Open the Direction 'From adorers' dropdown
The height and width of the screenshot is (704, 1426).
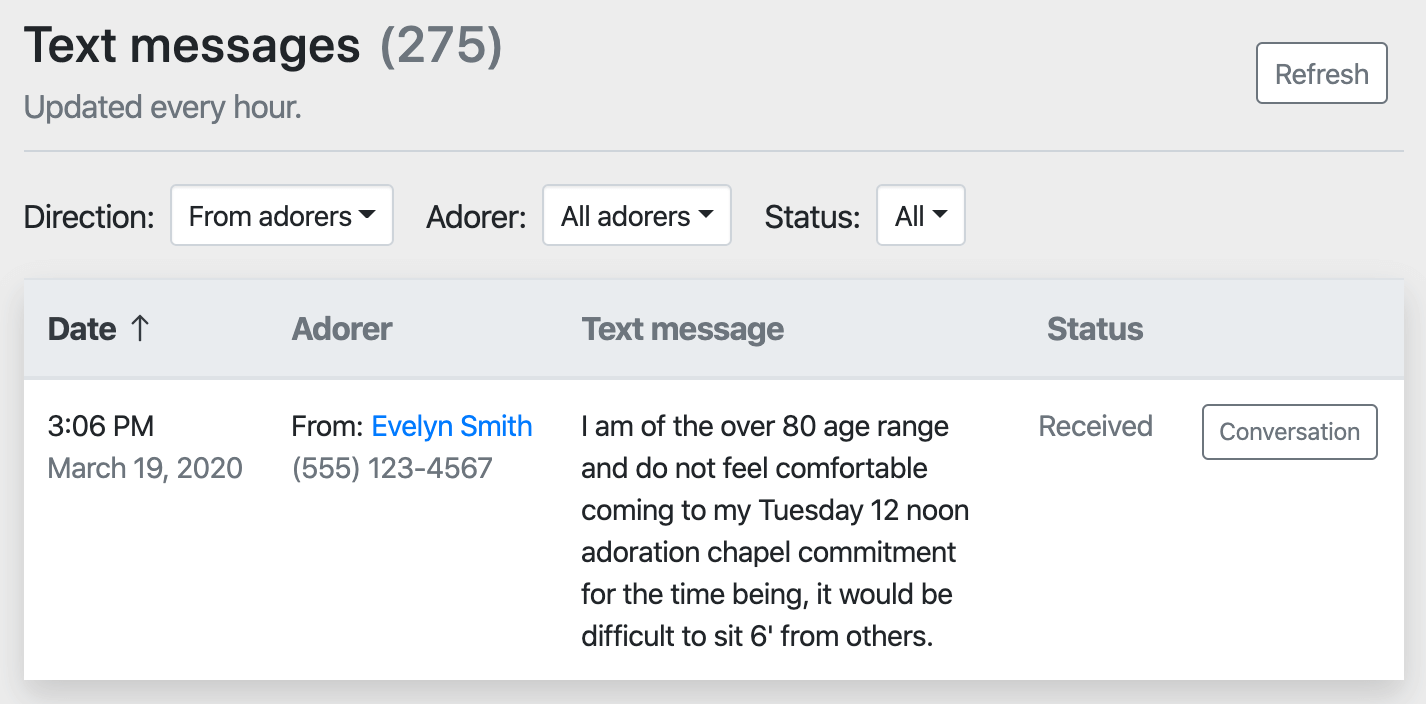[281, 216]
